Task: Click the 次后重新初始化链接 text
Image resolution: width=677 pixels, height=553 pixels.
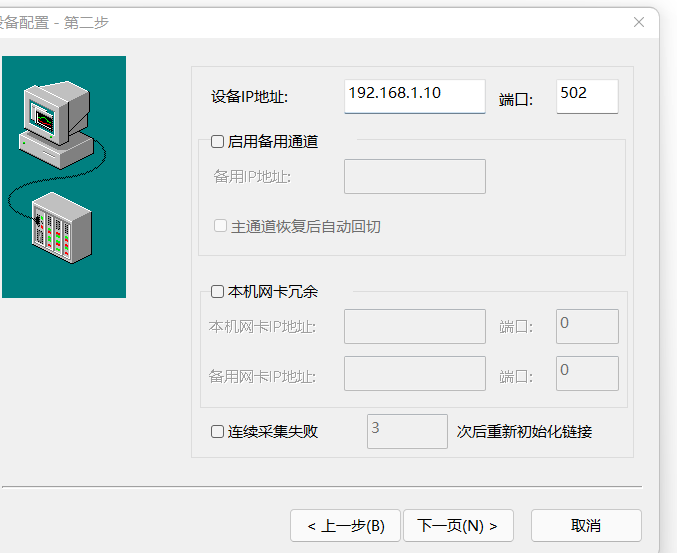Action: [x=524, y=431]
